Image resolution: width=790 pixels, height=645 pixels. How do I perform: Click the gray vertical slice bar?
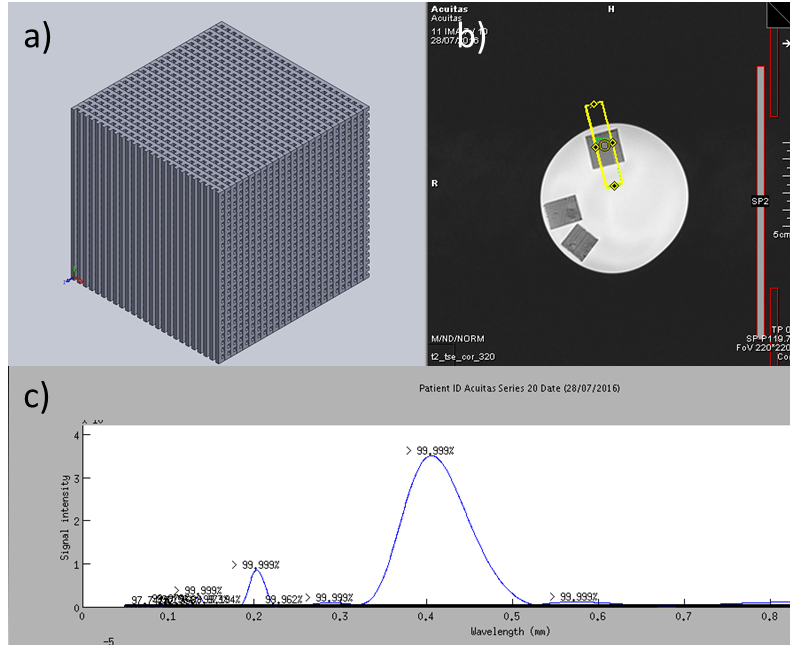coord(760,130)
